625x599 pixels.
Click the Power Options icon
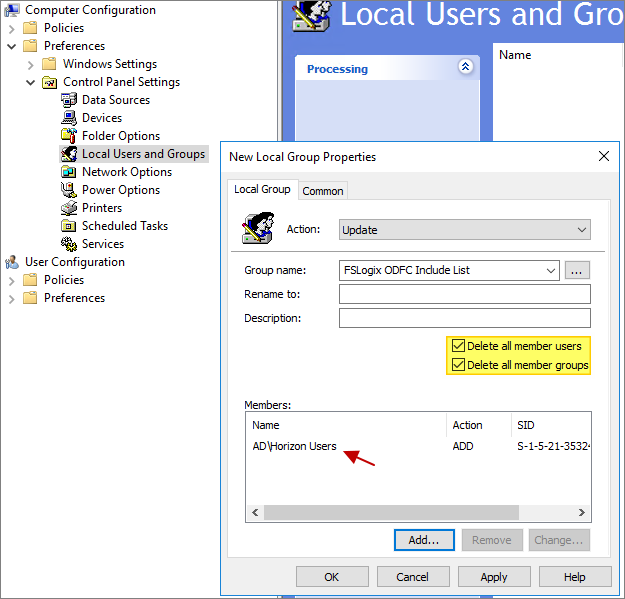tap(69, 190)
